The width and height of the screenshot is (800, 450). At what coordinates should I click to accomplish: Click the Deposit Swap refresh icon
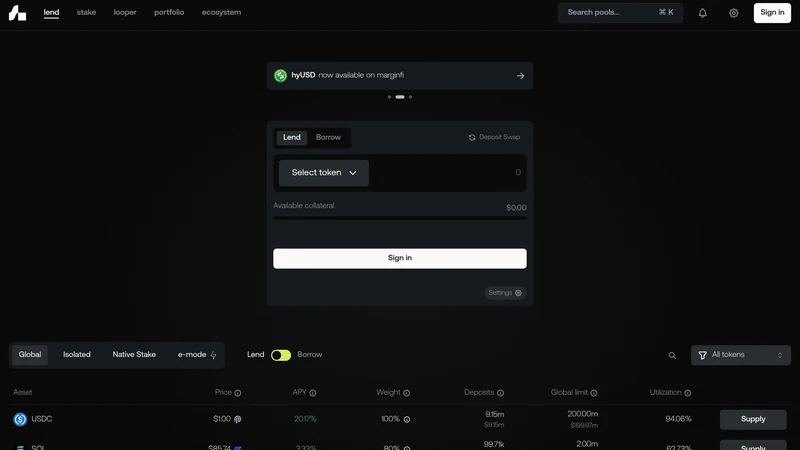tap(472, 137)
